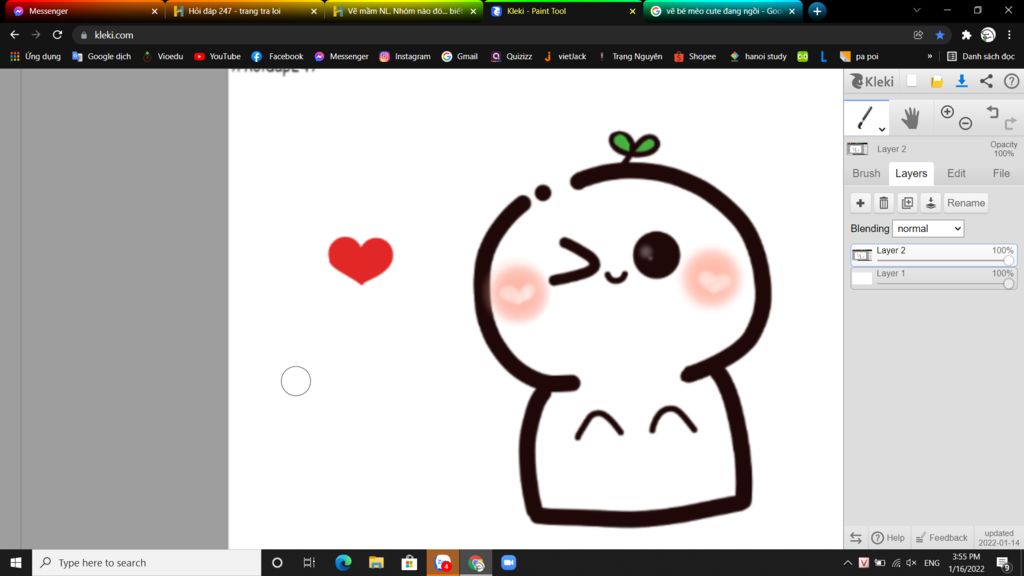Share the drawing via share icon
Viewport: 1024px width, 576px height.
pos(986,81)
